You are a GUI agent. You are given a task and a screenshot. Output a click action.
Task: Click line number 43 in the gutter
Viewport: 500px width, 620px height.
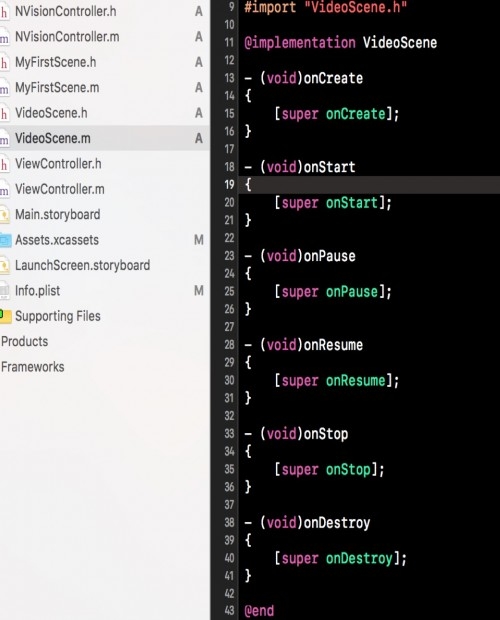click(x=229, y=611)
